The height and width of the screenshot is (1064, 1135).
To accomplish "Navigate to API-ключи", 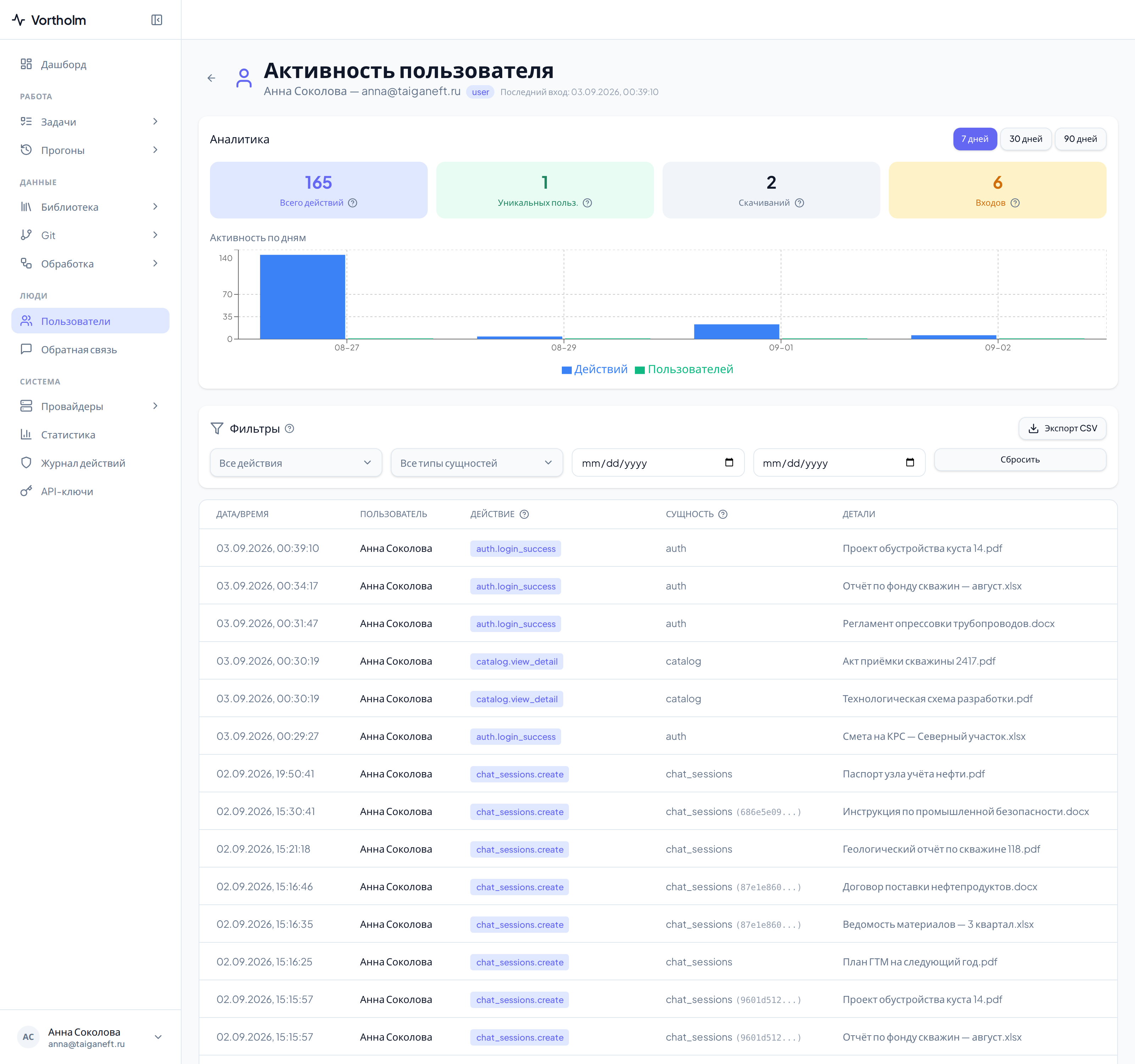I will pyautogui.click(x=90, y=492).
